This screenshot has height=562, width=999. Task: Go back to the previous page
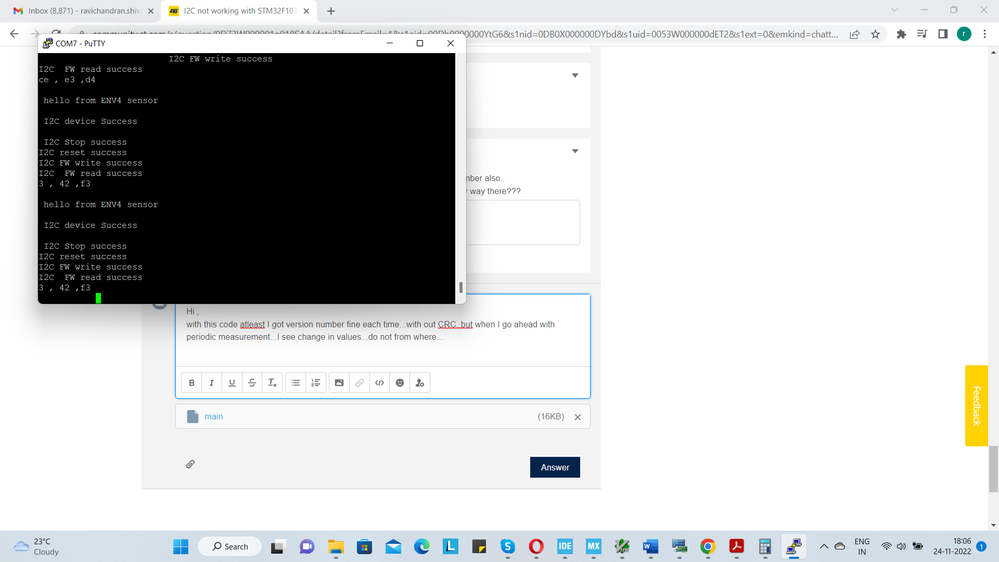pos(14,34)
